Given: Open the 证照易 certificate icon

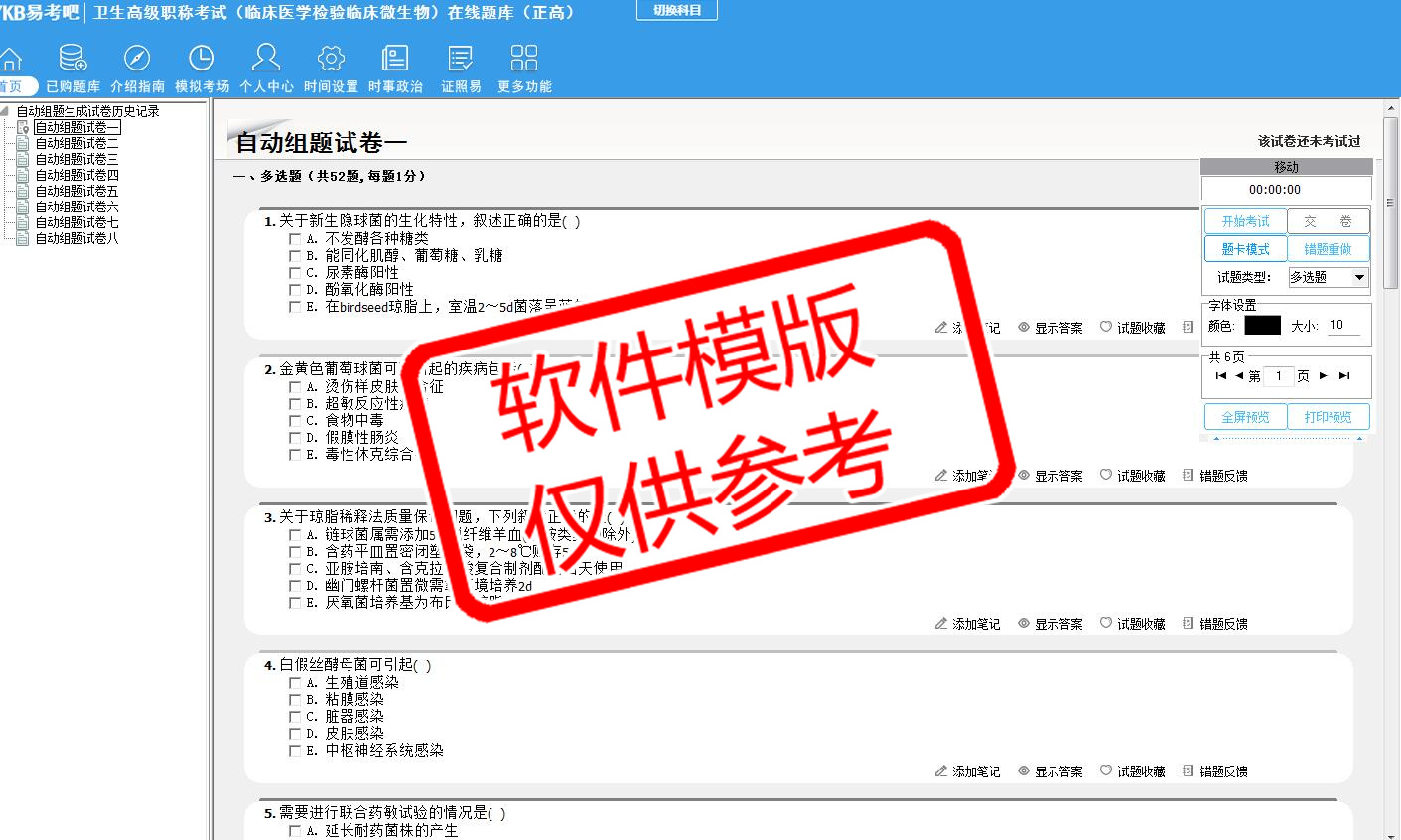Looking at the screenshot, I should 461,59.
